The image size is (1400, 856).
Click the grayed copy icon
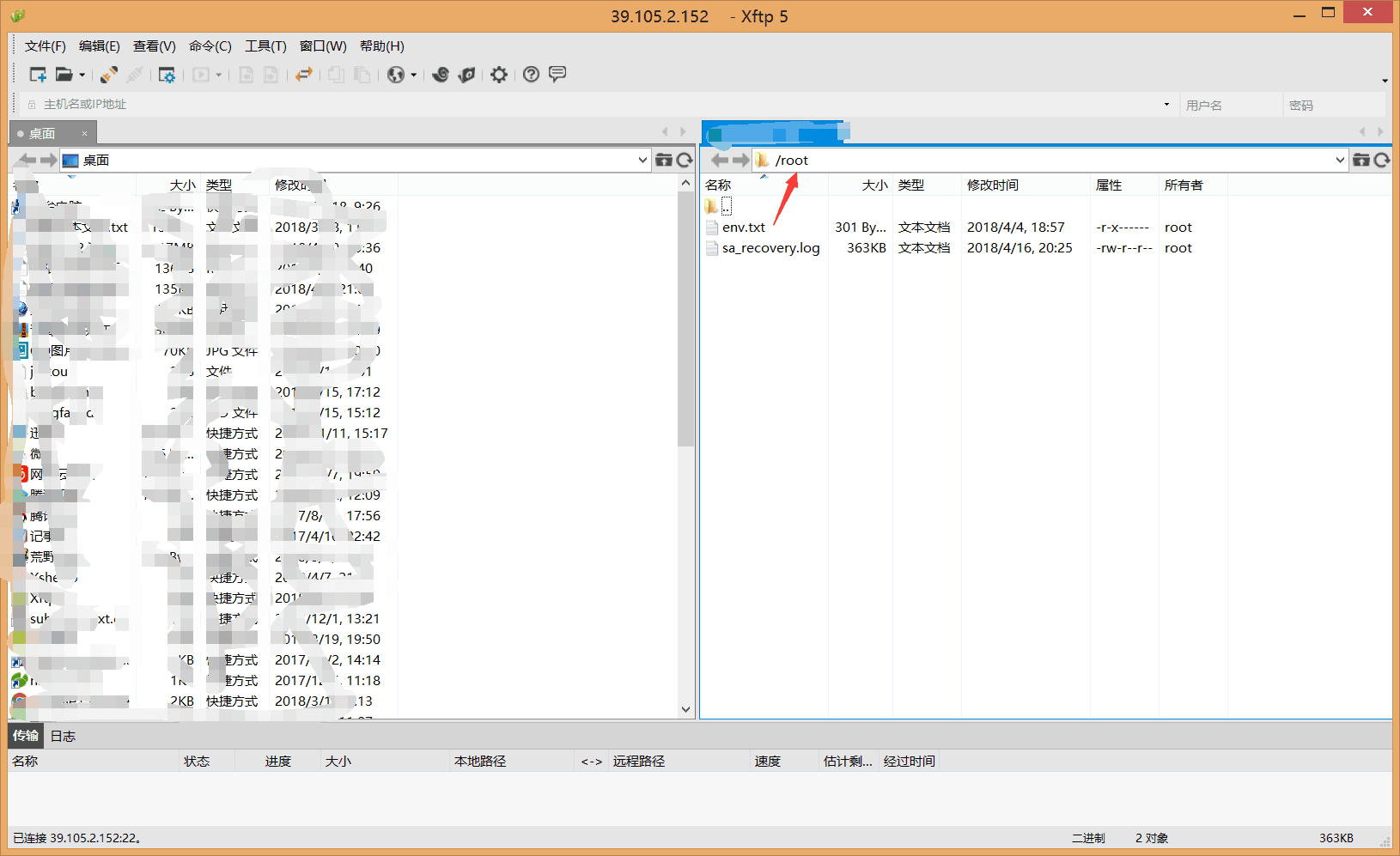click(336, 75)
